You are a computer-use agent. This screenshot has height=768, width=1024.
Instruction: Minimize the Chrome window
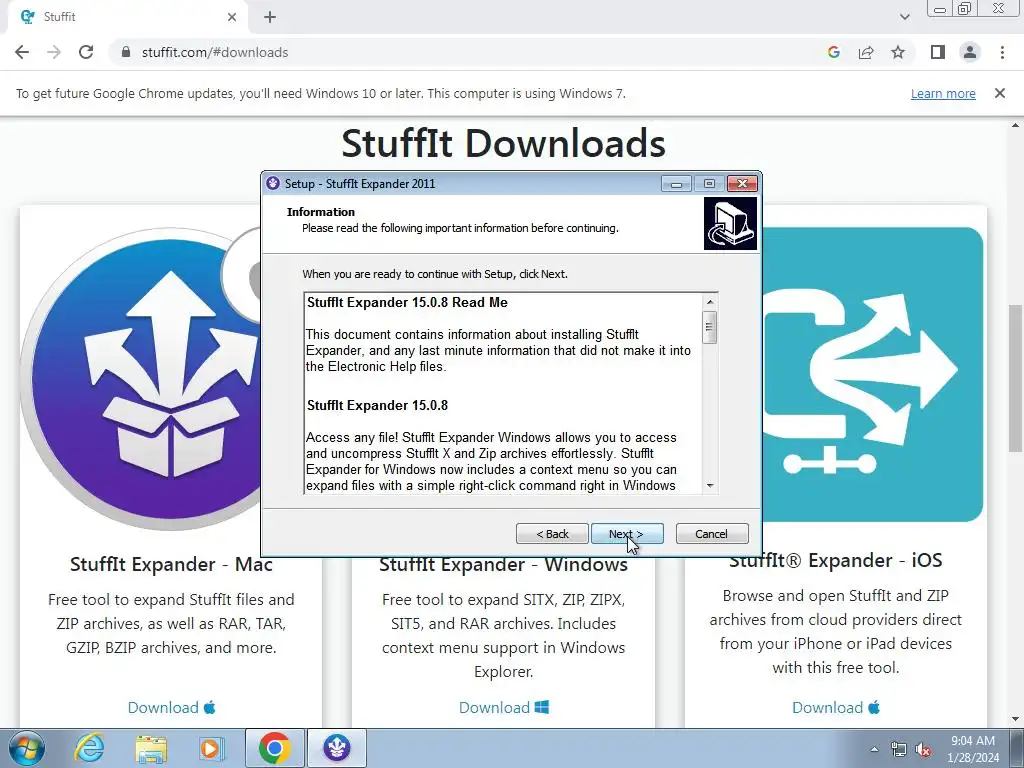point(940,9)
